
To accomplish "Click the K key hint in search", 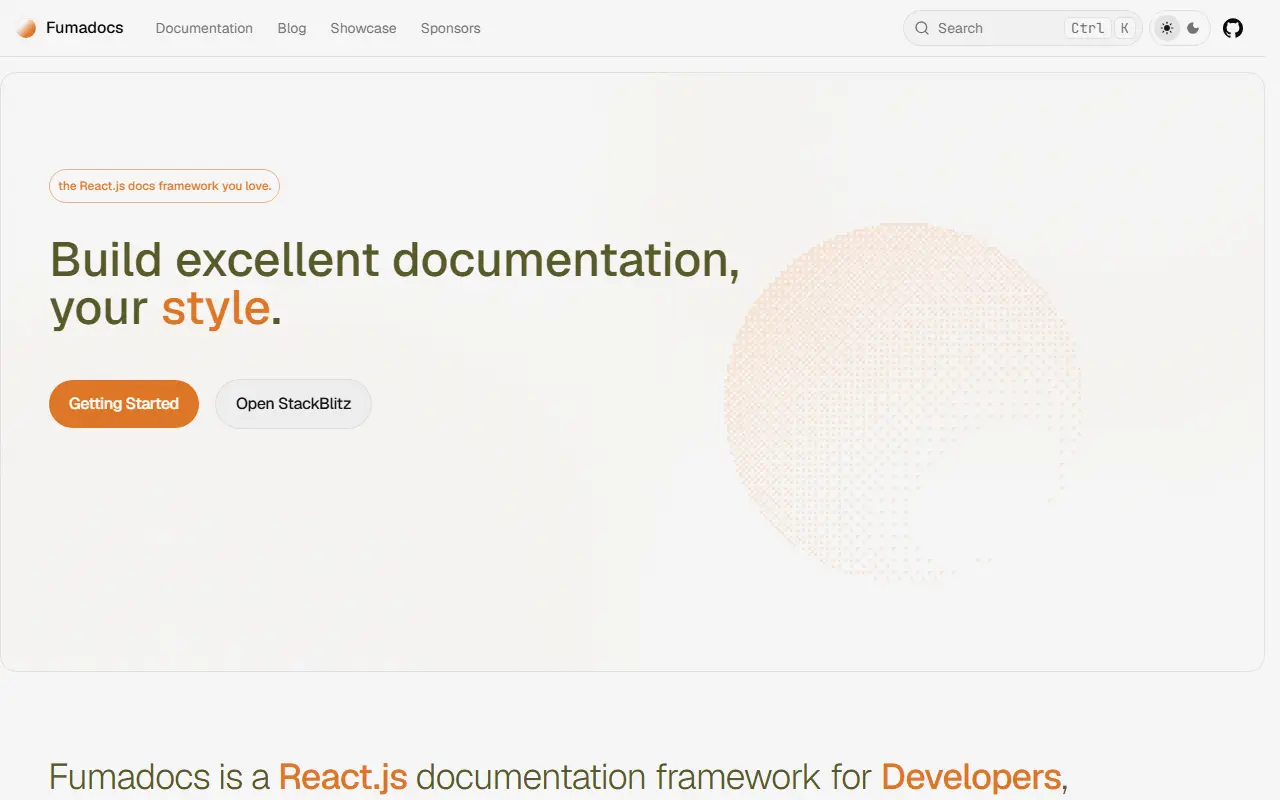I will 1125,28.
